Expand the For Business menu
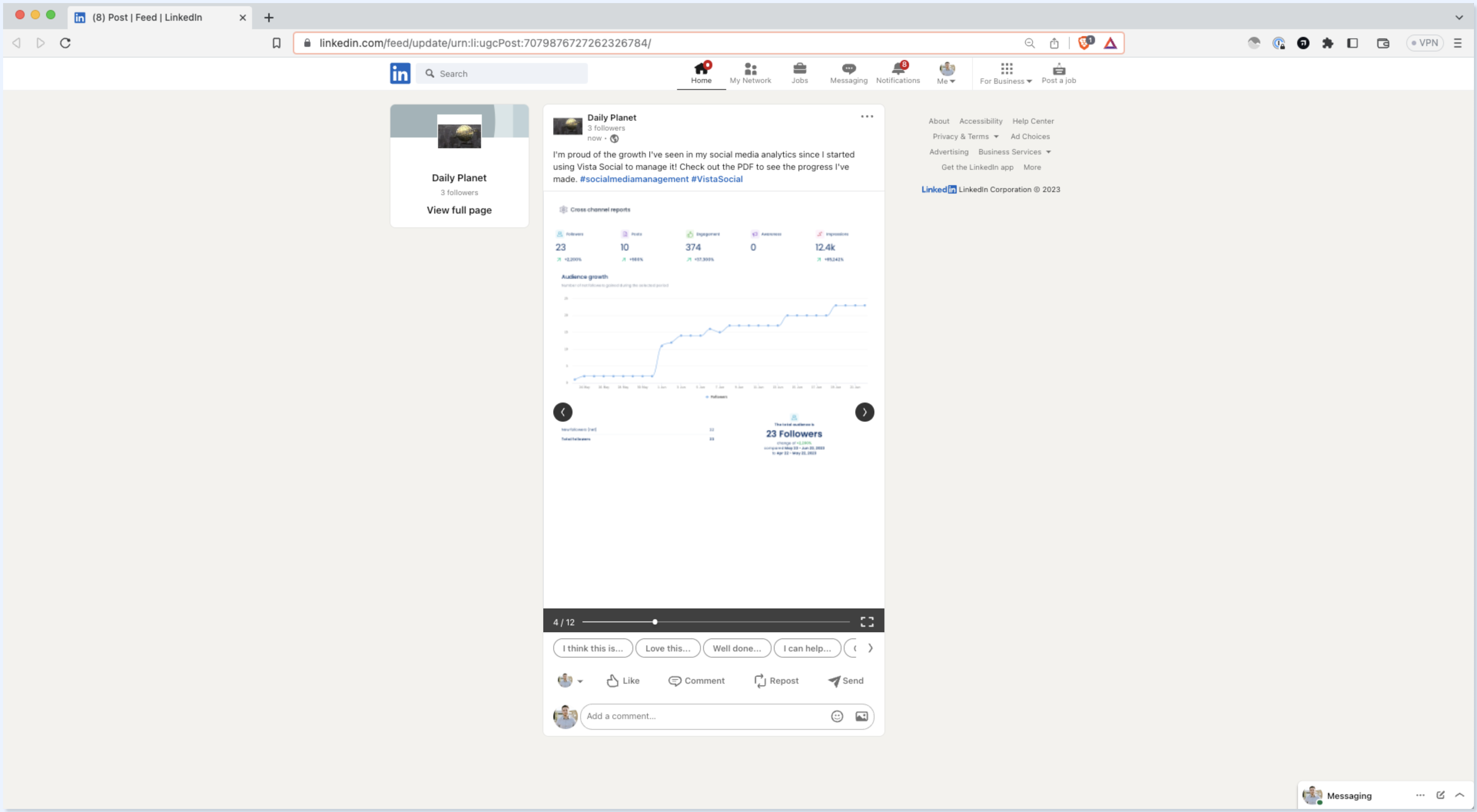Viewport: 1477px width, 812px height. point(1006,73)
